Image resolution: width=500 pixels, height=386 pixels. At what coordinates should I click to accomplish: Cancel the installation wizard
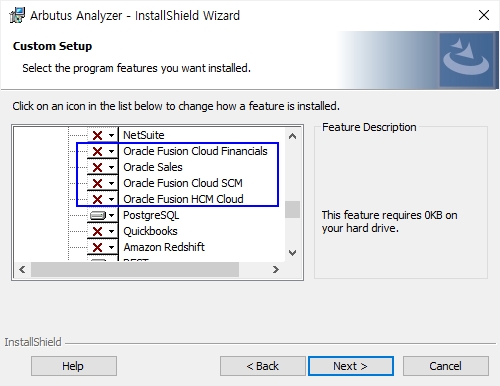click(x=446, y=366)
